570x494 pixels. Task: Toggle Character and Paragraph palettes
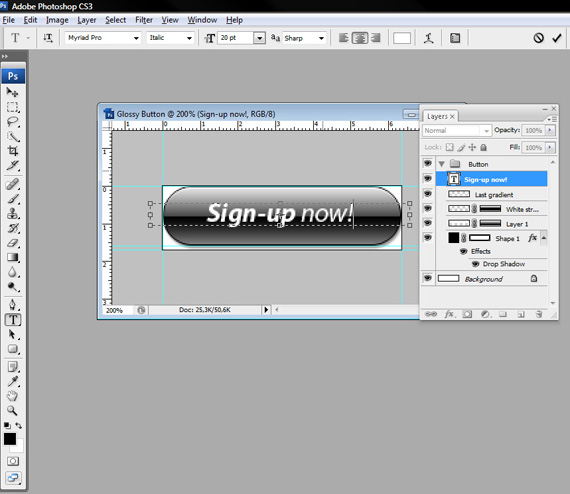455,38
